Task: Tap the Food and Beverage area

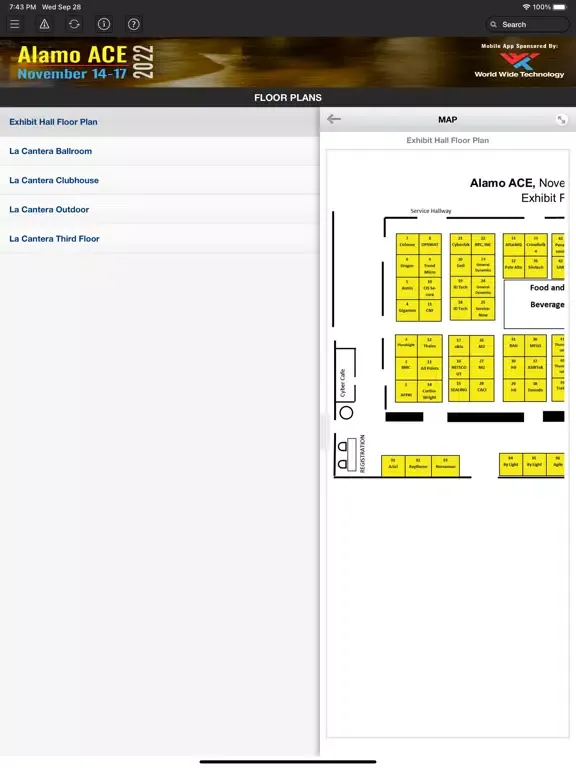Action: tap(535, 304)
